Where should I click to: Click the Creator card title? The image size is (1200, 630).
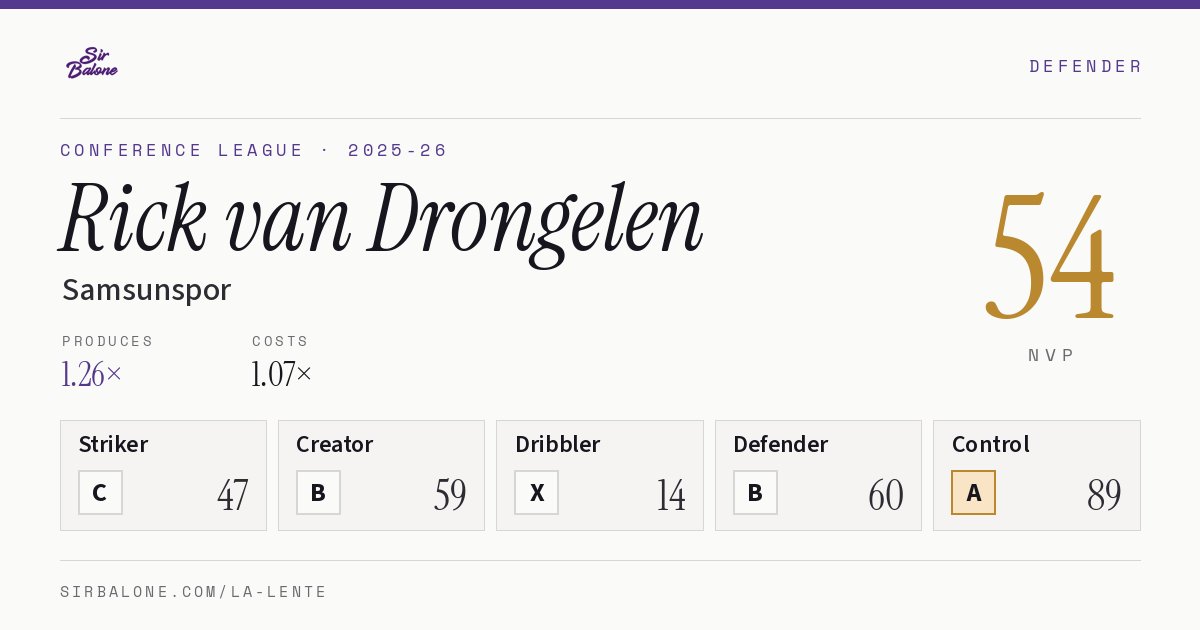[x=335, y=444]
